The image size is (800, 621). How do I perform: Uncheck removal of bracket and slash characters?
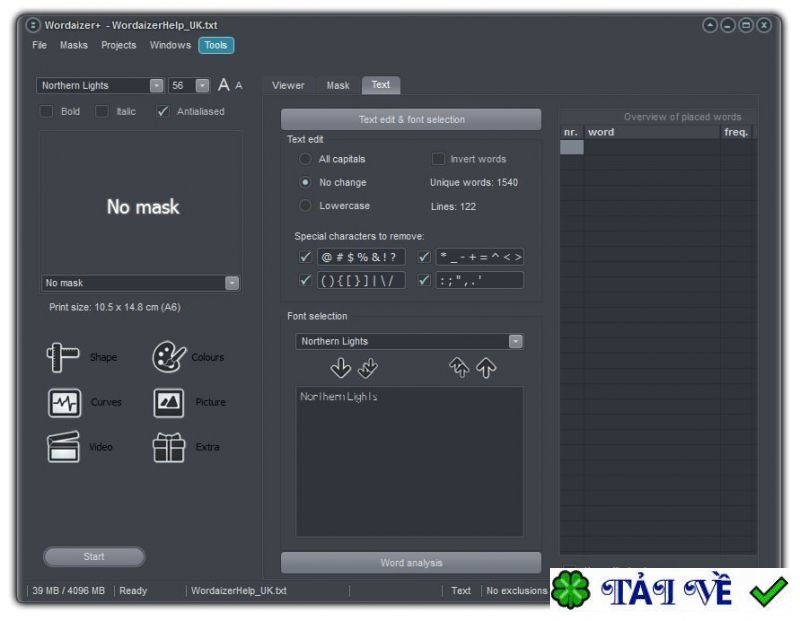coord(305,280)
